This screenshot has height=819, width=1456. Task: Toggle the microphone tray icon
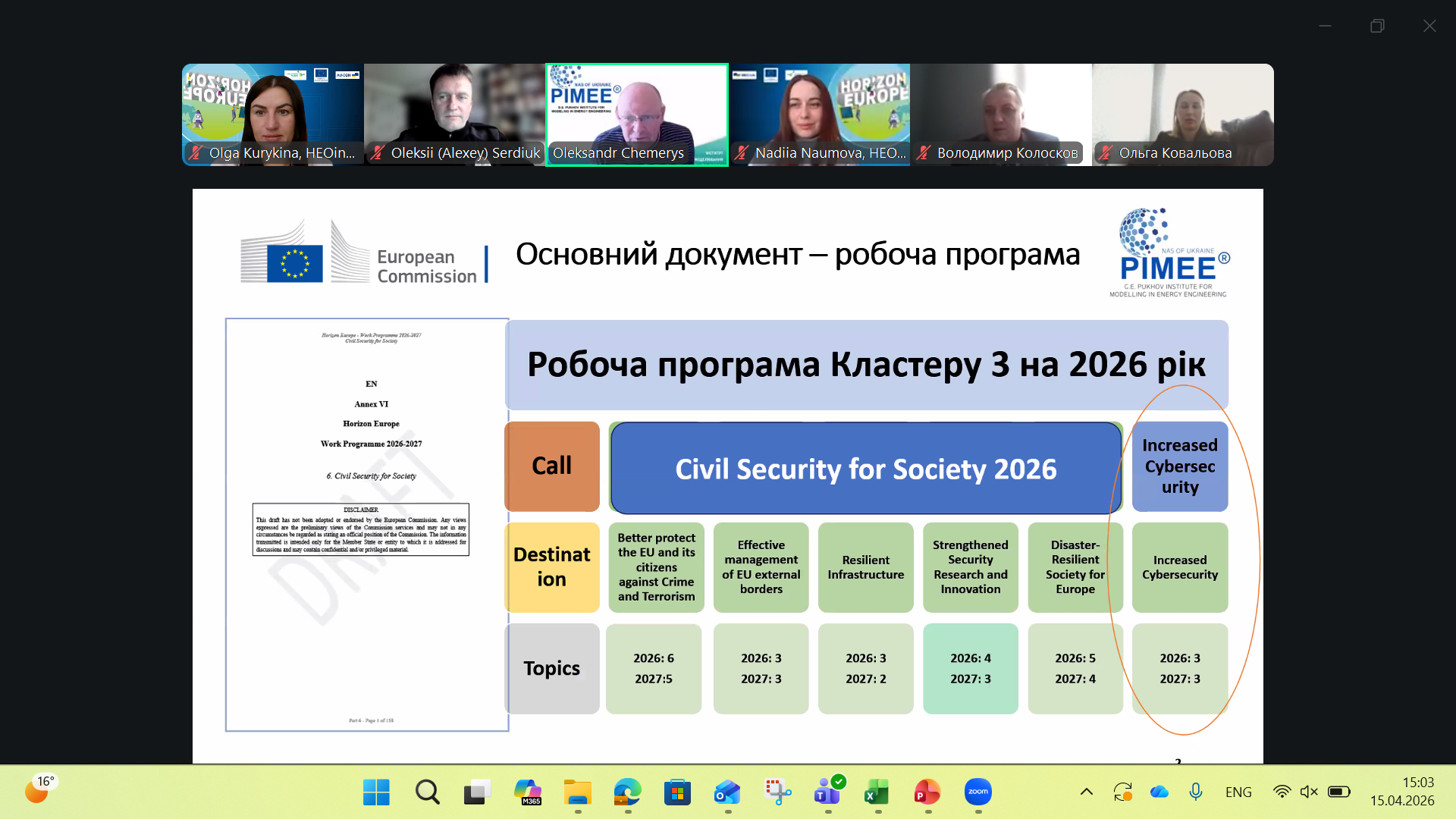[1196, 792]
